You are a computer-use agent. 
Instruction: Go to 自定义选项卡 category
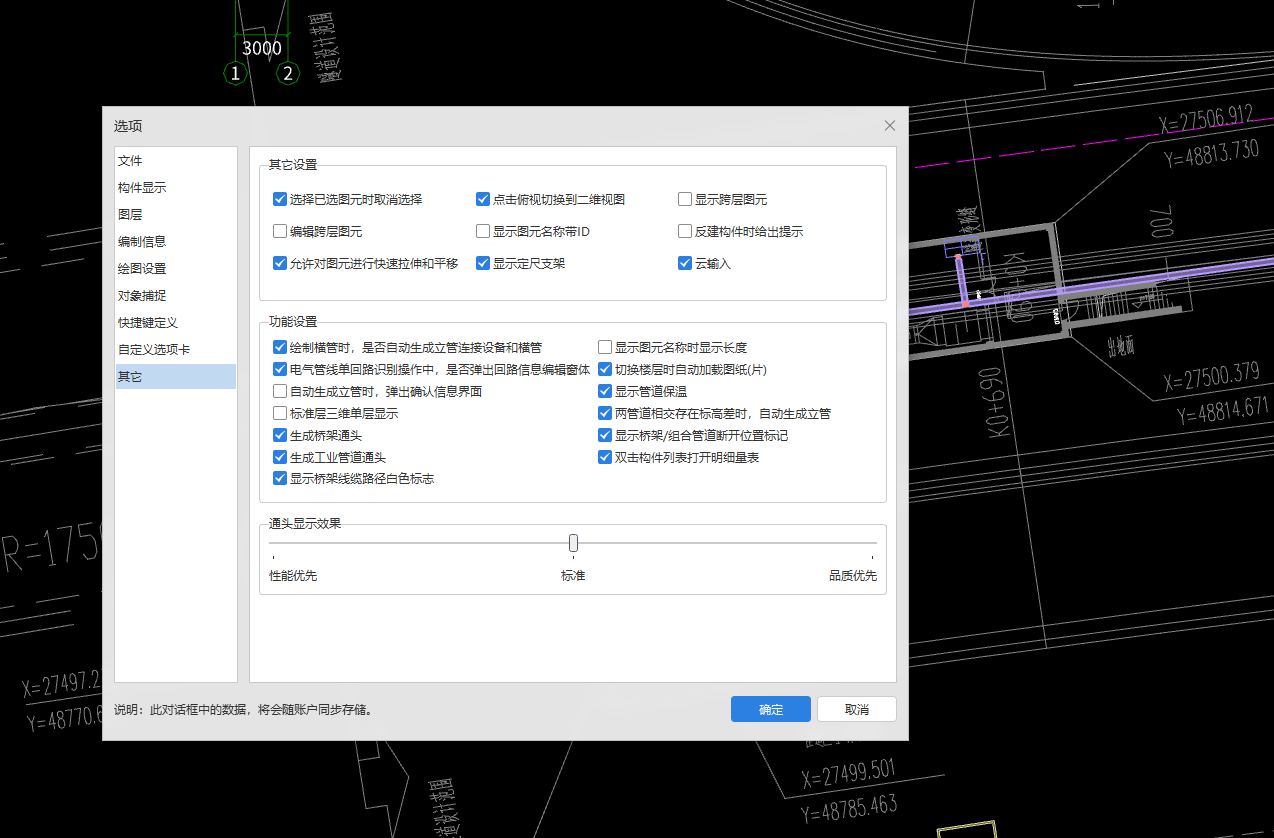176,350
